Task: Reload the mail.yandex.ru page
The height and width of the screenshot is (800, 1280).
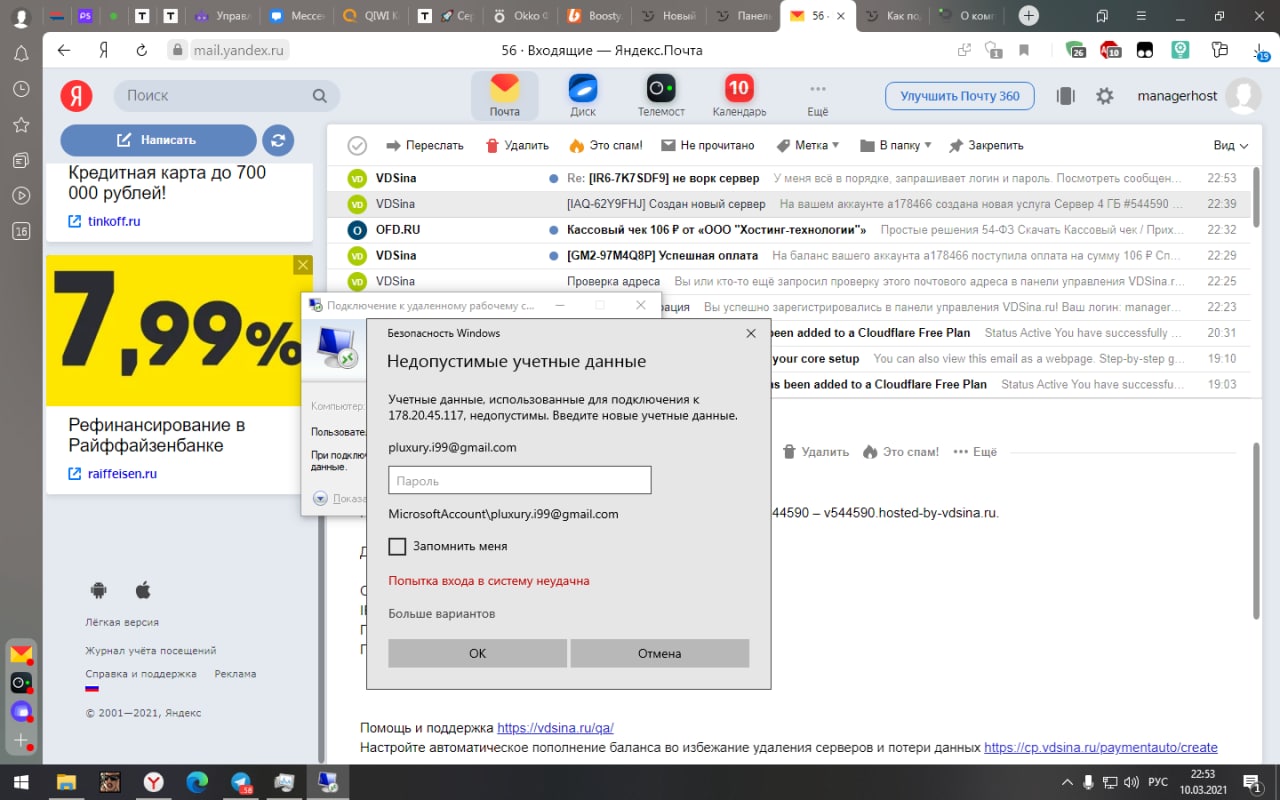Action: click(x=141, y=50)
